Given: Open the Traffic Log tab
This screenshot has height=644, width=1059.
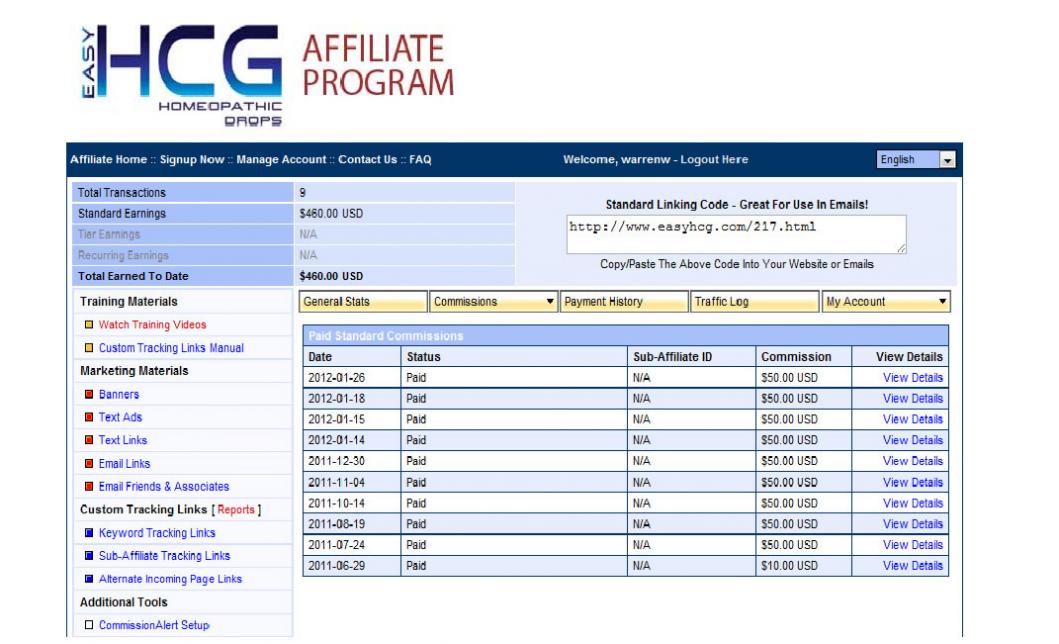Looking at the screenshot, I should [754, 302].
